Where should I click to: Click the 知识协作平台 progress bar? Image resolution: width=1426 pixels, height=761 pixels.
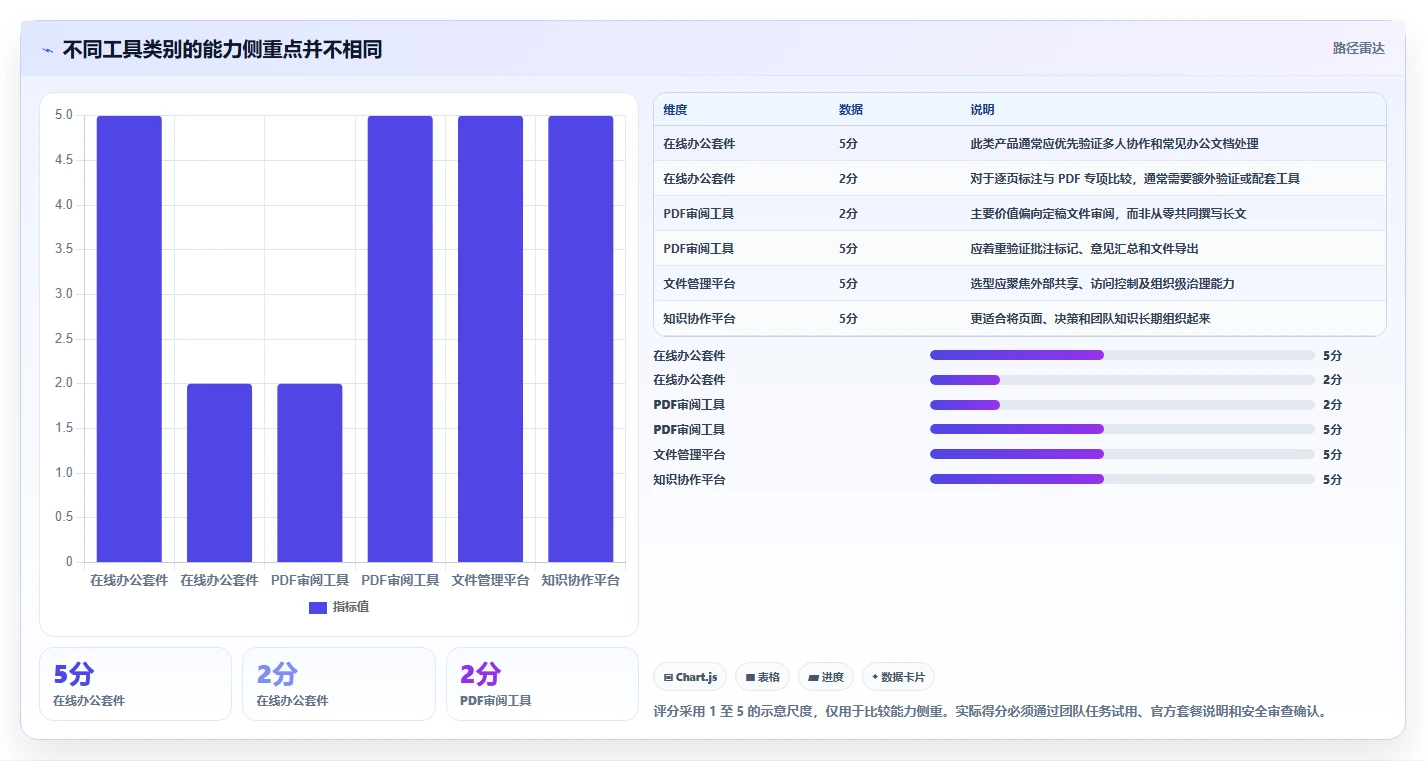[x=1122, y=479]
